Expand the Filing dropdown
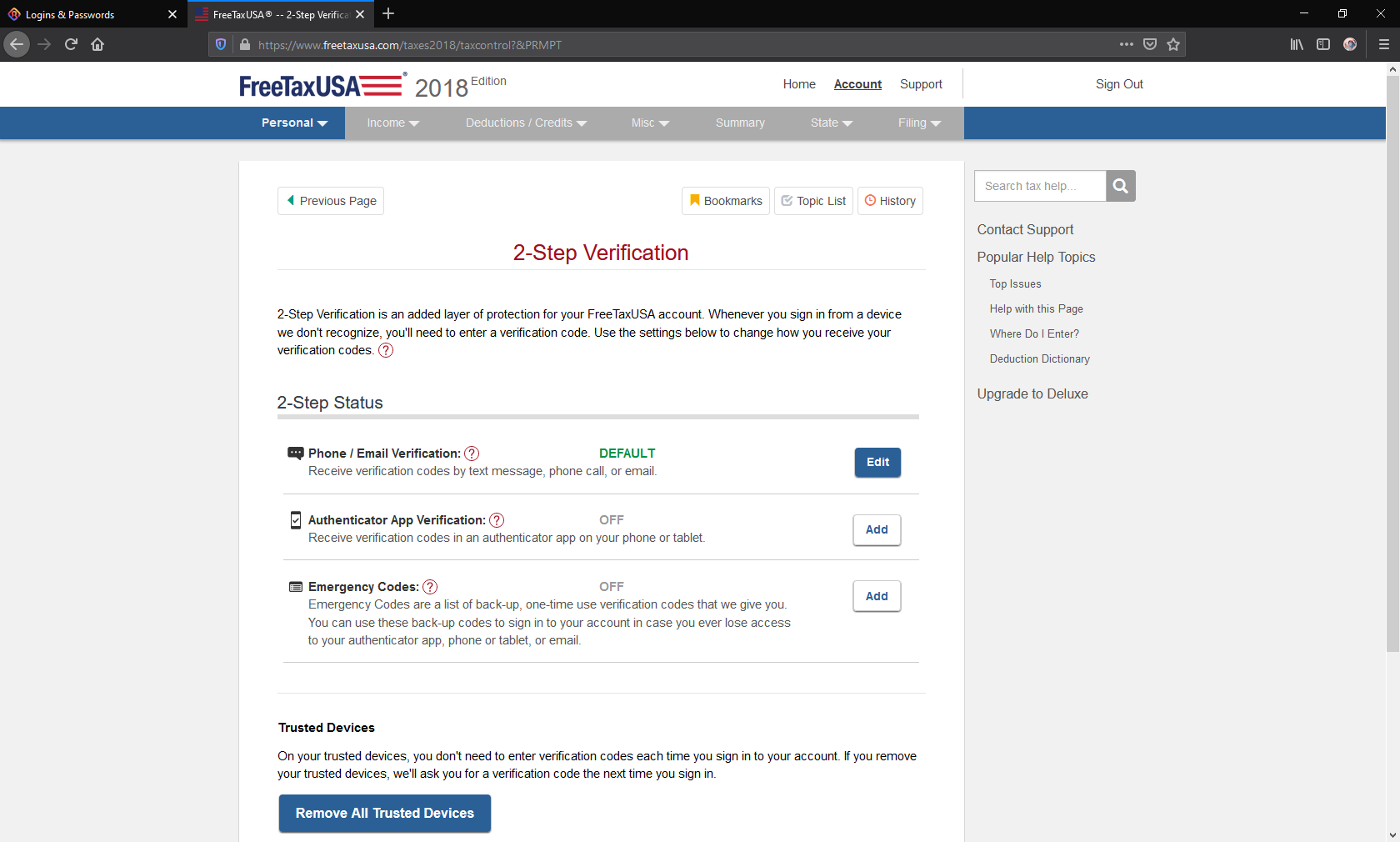The height and width of the screenshot is (842, 1400). (x=919, y=123)
